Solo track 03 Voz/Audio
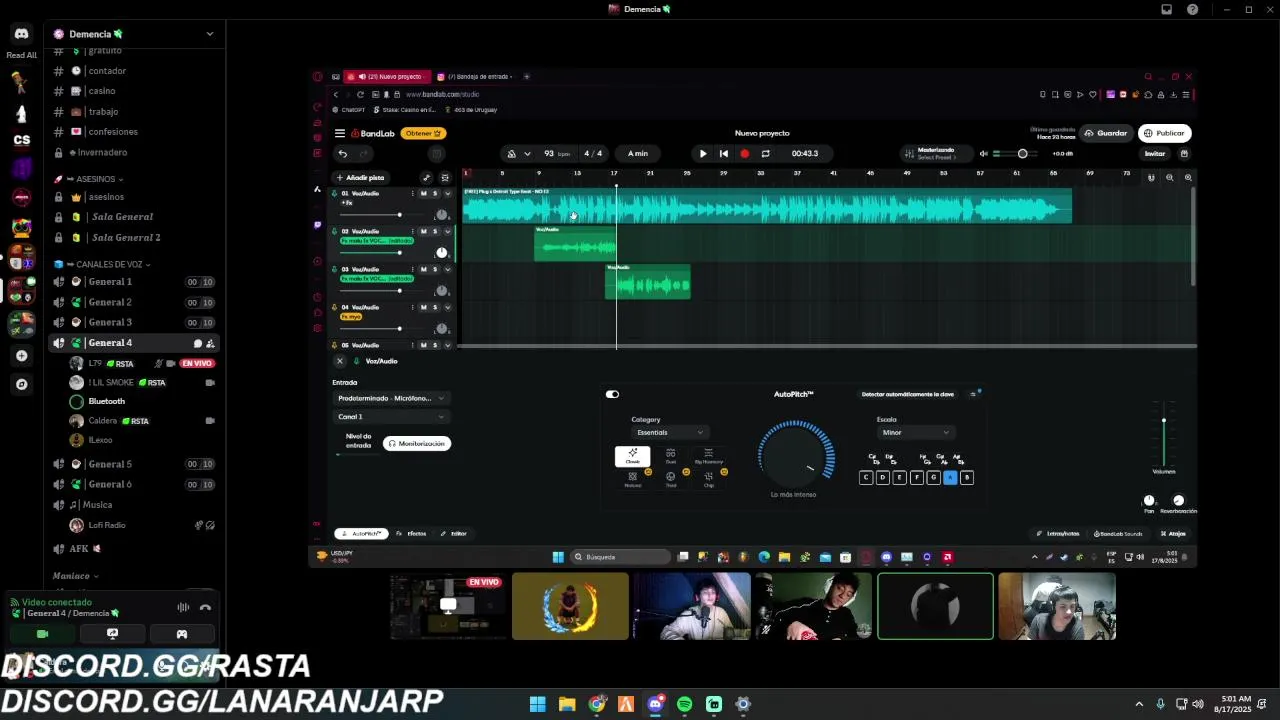This screenshot has height=720, width=1280. click(435, 270)
